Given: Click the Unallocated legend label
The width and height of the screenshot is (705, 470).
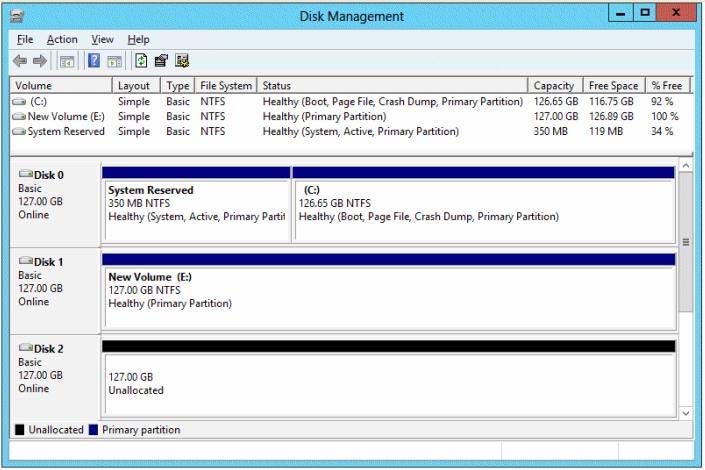Looking at the screenshot, I should tap(56, 430).
